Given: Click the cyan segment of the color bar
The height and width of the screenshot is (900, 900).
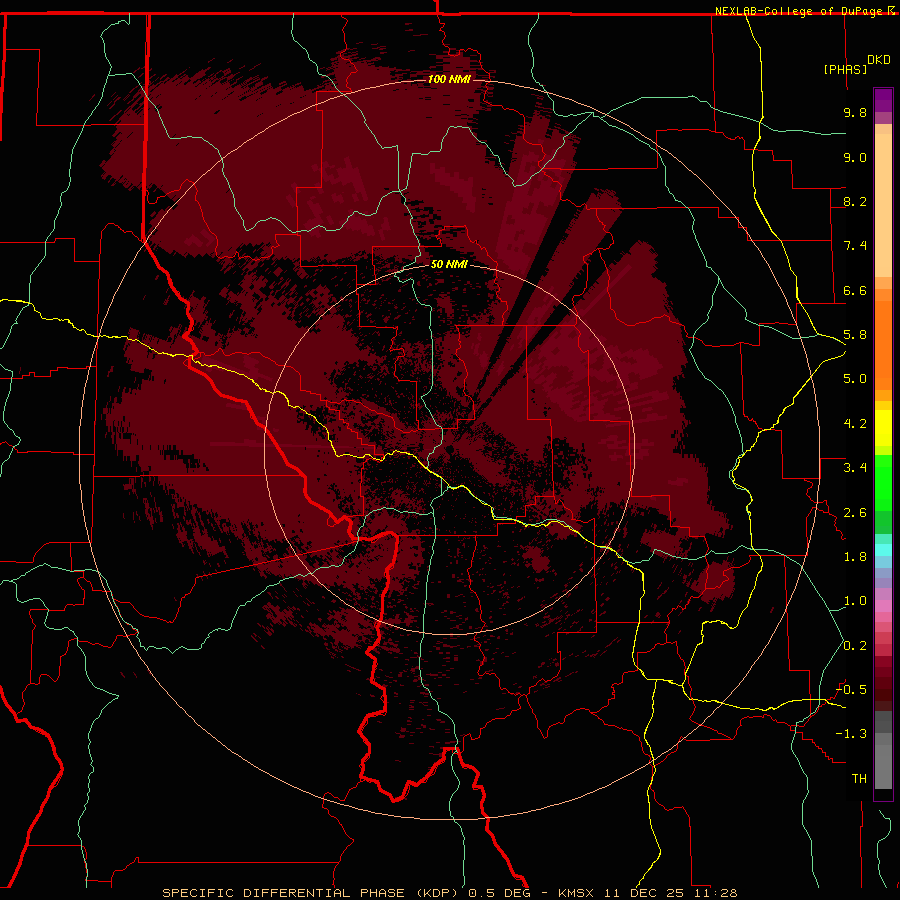Looking at the screenshot, I should pyautogui.click(x=883, y=550).
